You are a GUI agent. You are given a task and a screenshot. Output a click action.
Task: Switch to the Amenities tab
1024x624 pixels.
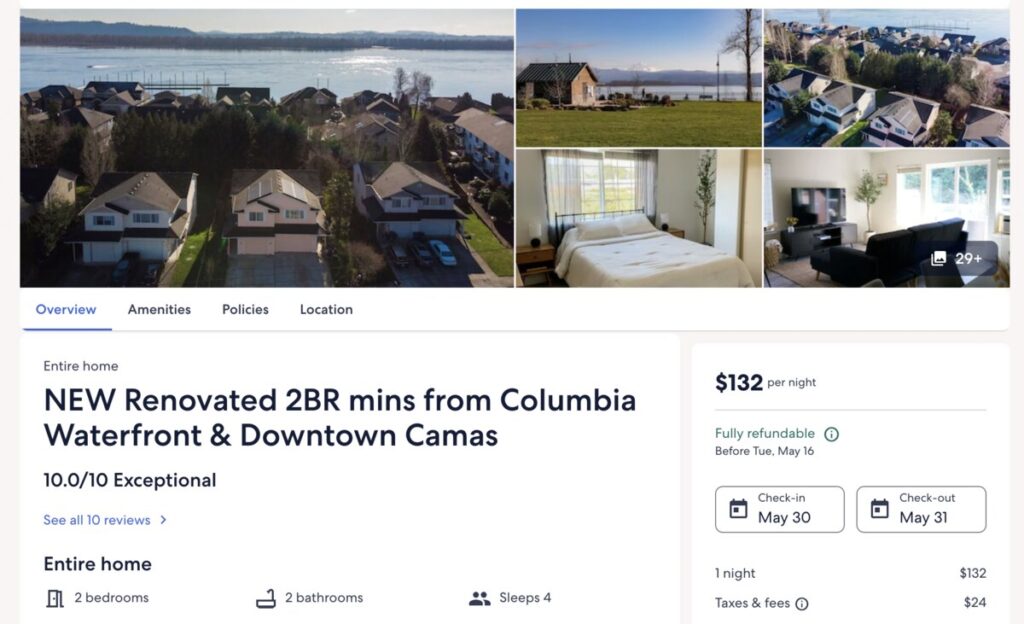159,309
